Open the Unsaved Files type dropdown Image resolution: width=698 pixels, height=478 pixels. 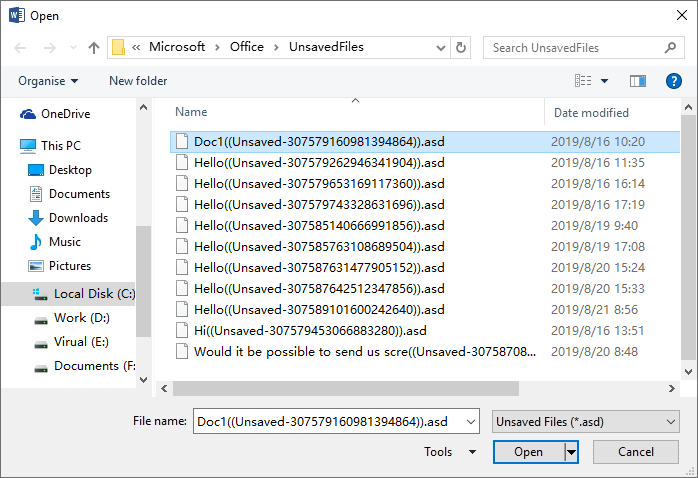586,422
